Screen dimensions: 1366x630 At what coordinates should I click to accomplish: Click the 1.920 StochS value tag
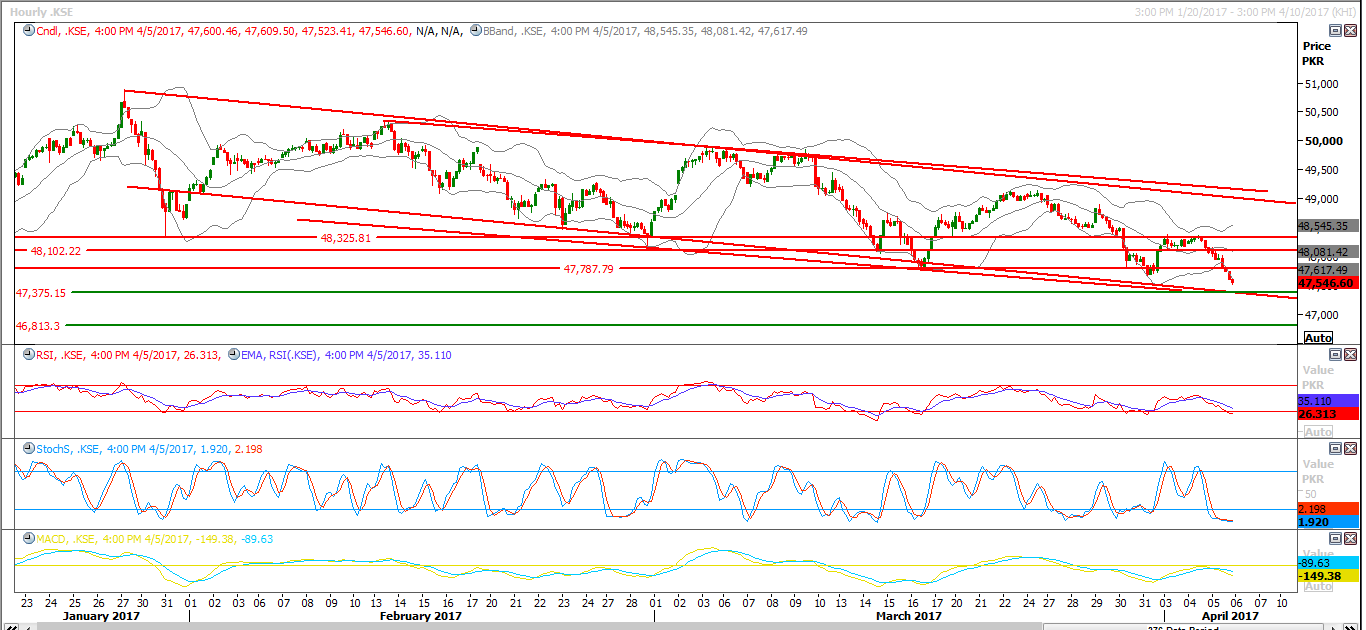point(1327,522)
